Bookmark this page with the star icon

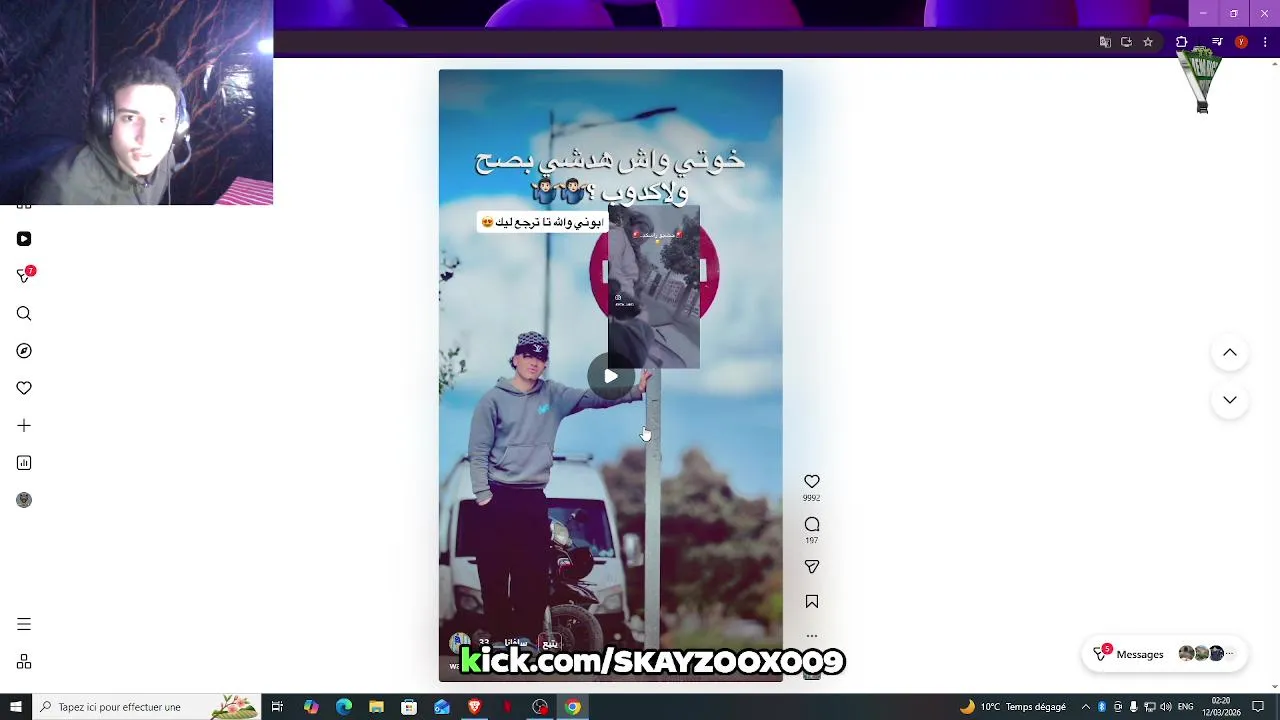tap(1148, 42)
